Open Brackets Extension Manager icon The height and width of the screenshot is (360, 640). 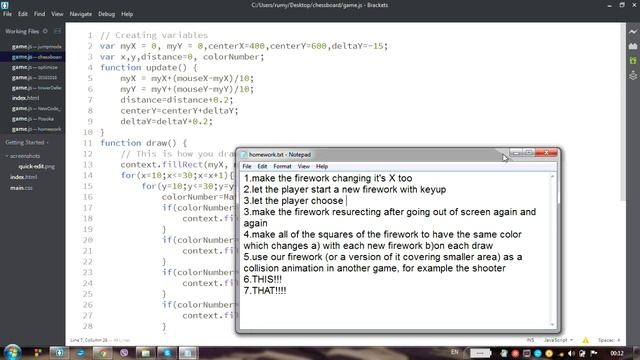point(633,46)
